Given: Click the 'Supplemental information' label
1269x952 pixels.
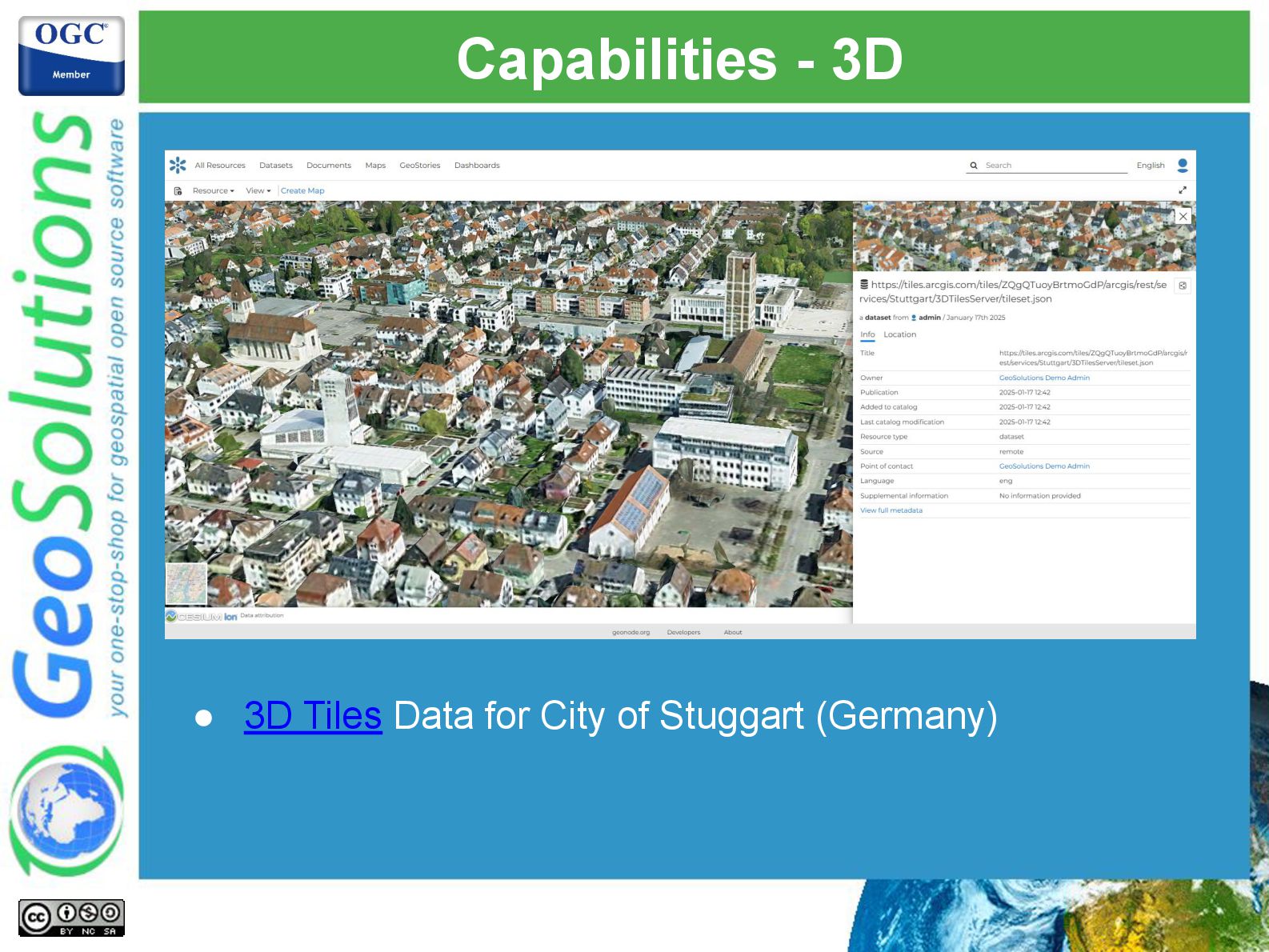Looking at the screenshot, I should [904, 496].
